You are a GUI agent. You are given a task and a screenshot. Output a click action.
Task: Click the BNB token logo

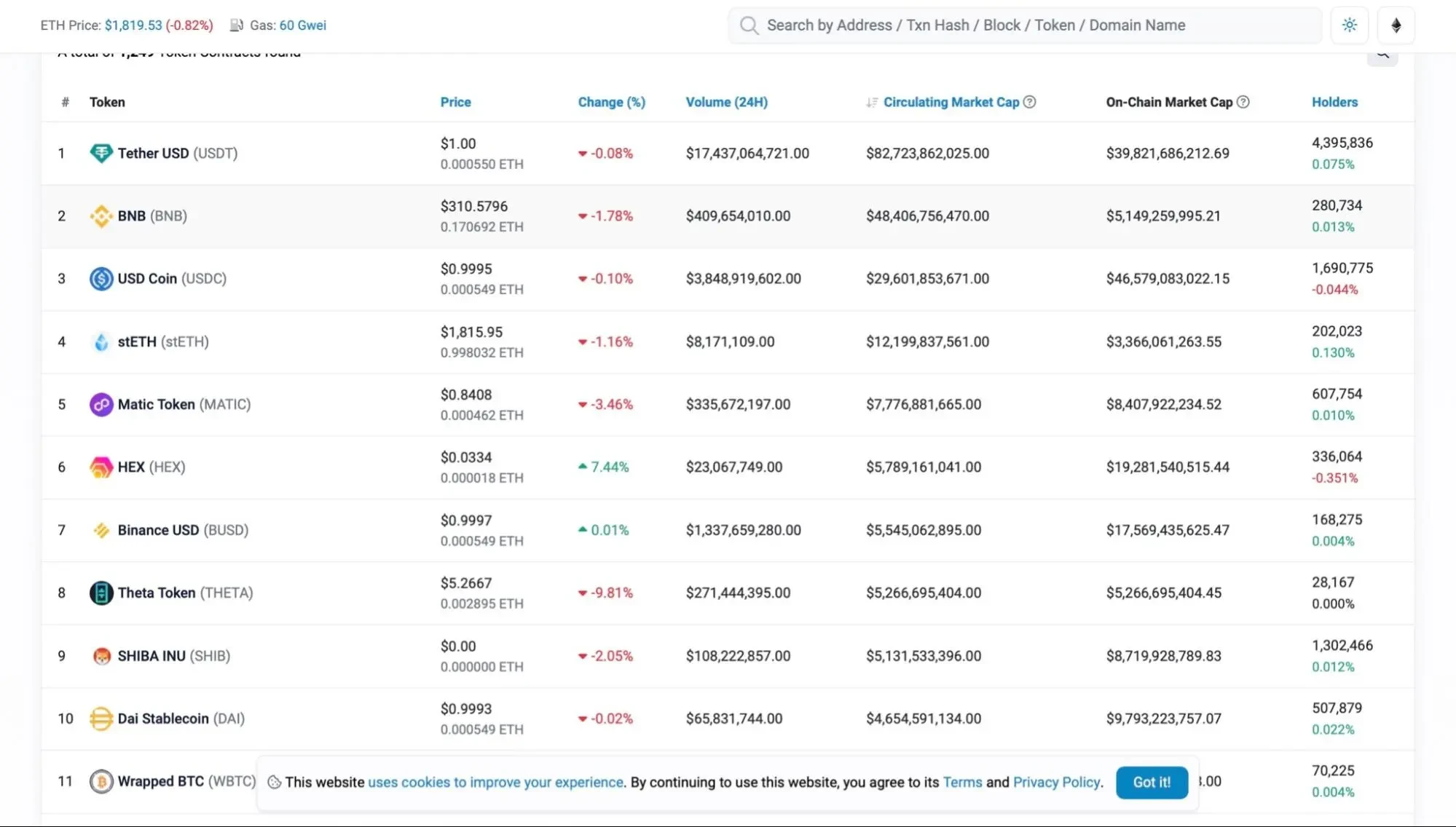pyautogui.click(x=101, y=216)
